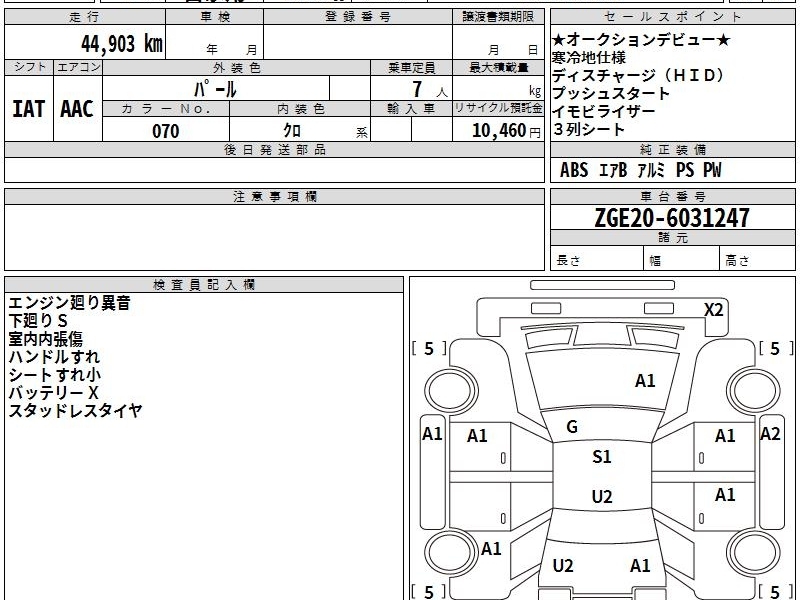Screen dimensions: 800x600
Task: Click the エアコン header cell
Action: click(x=78, y=67)
